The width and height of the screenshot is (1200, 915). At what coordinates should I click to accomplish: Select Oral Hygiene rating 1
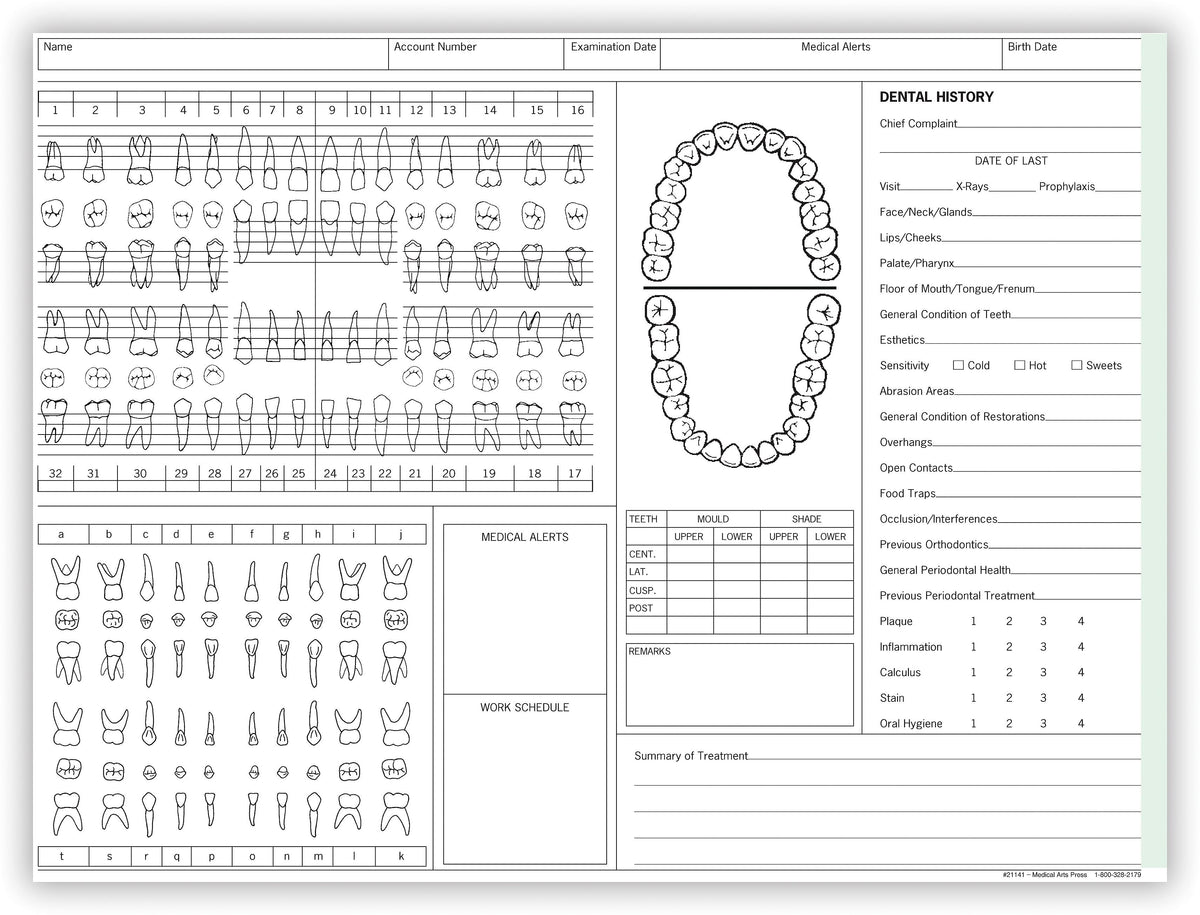pos(974,724)
